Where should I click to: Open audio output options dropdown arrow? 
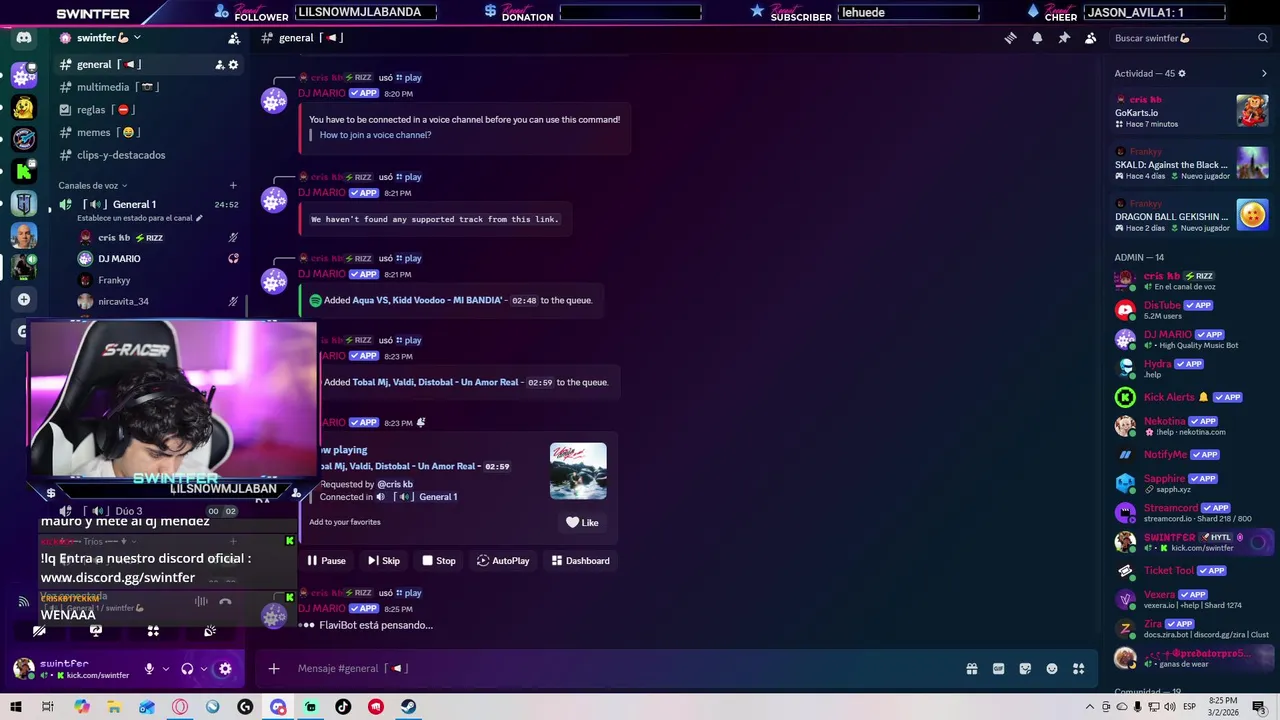[204, 669]
